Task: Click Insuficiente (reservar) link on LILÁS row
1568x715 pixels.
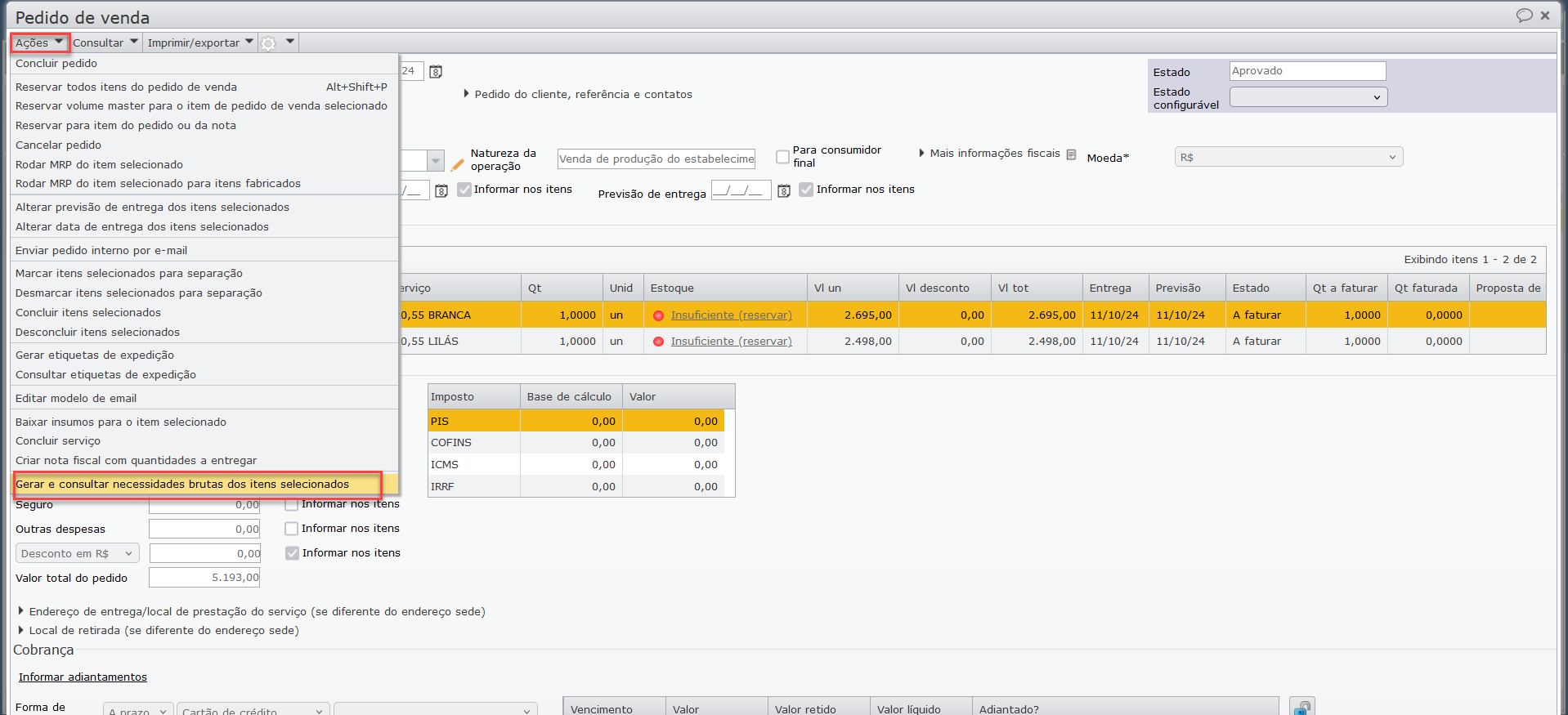Action: coord(731,342)
